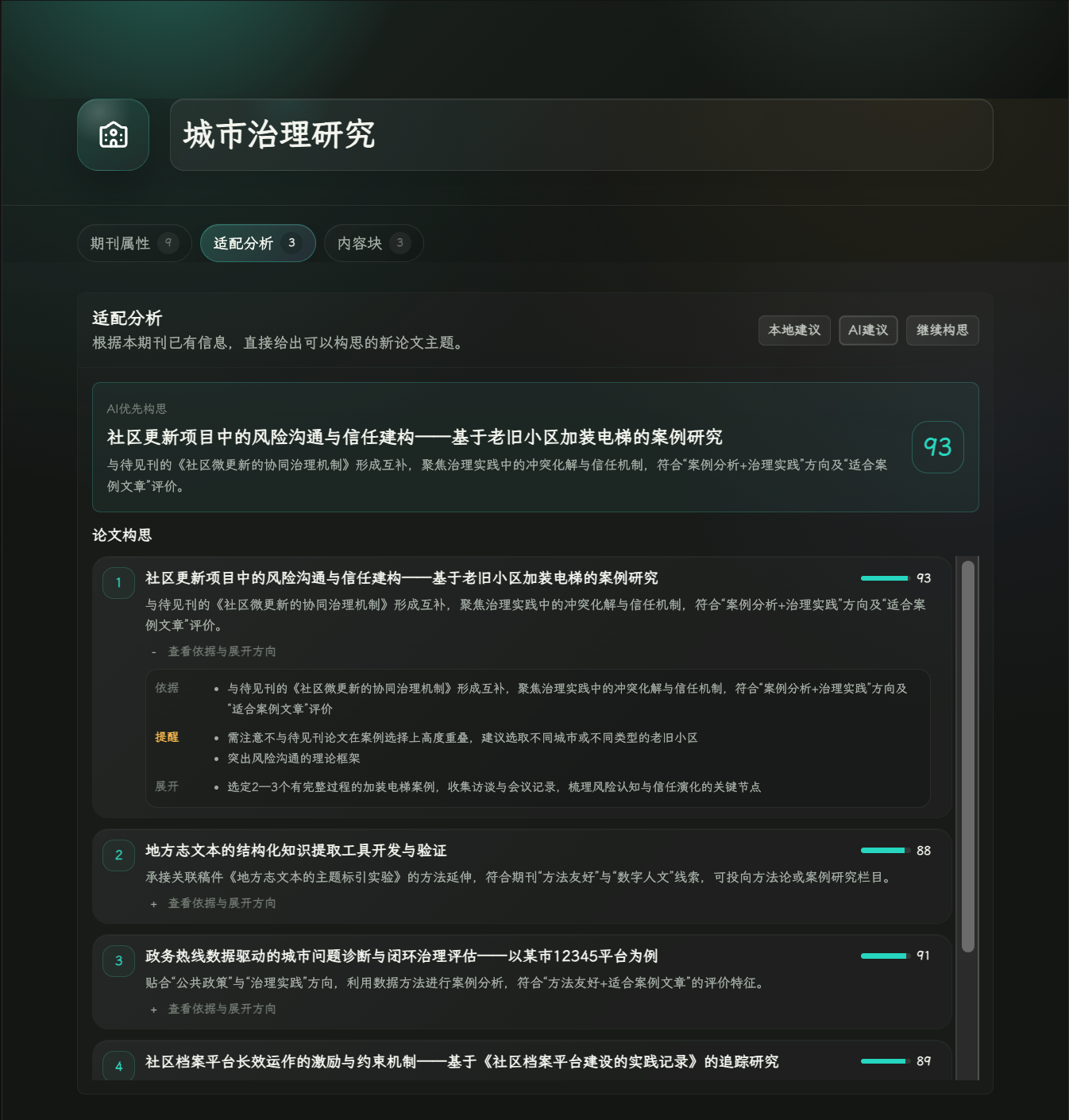Click the bullet 突出风险沟通的理论框架
This screenshot has height=1120, width=1069.
tap(294, 759)
